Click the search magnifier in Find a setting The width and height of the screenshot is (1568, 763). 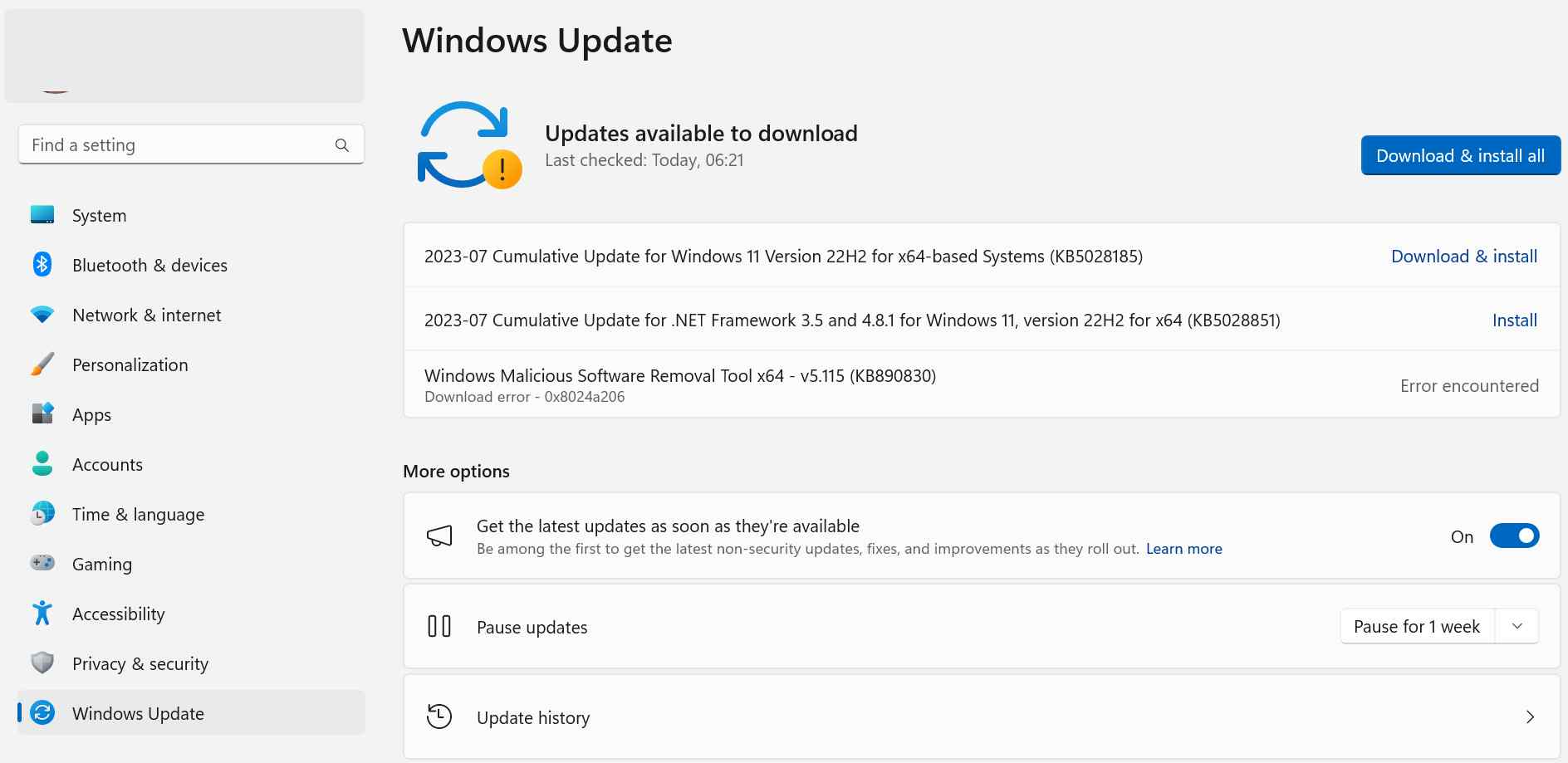[x=342, y=144]
